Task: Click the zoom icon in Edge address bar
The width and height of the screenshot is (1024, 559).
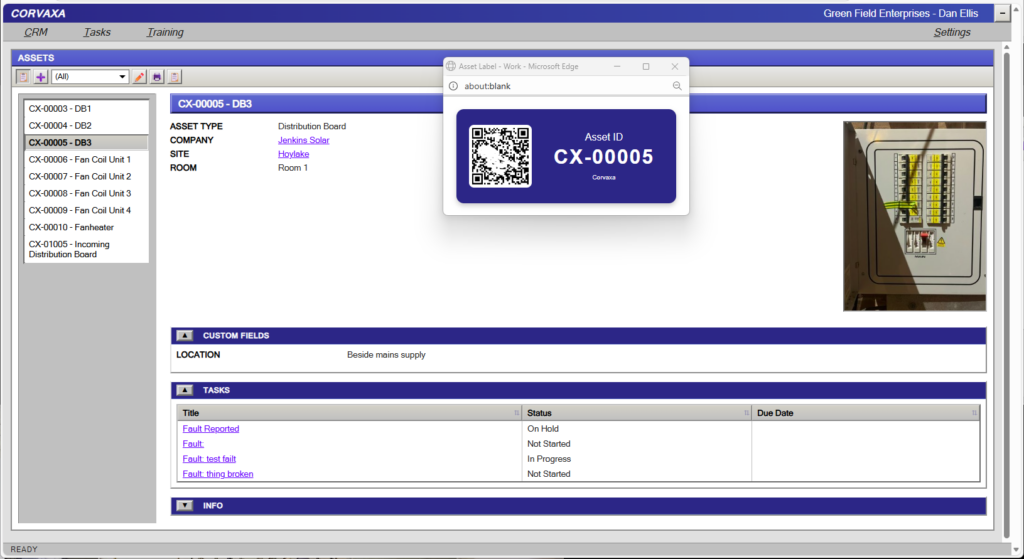Action: 677,86
